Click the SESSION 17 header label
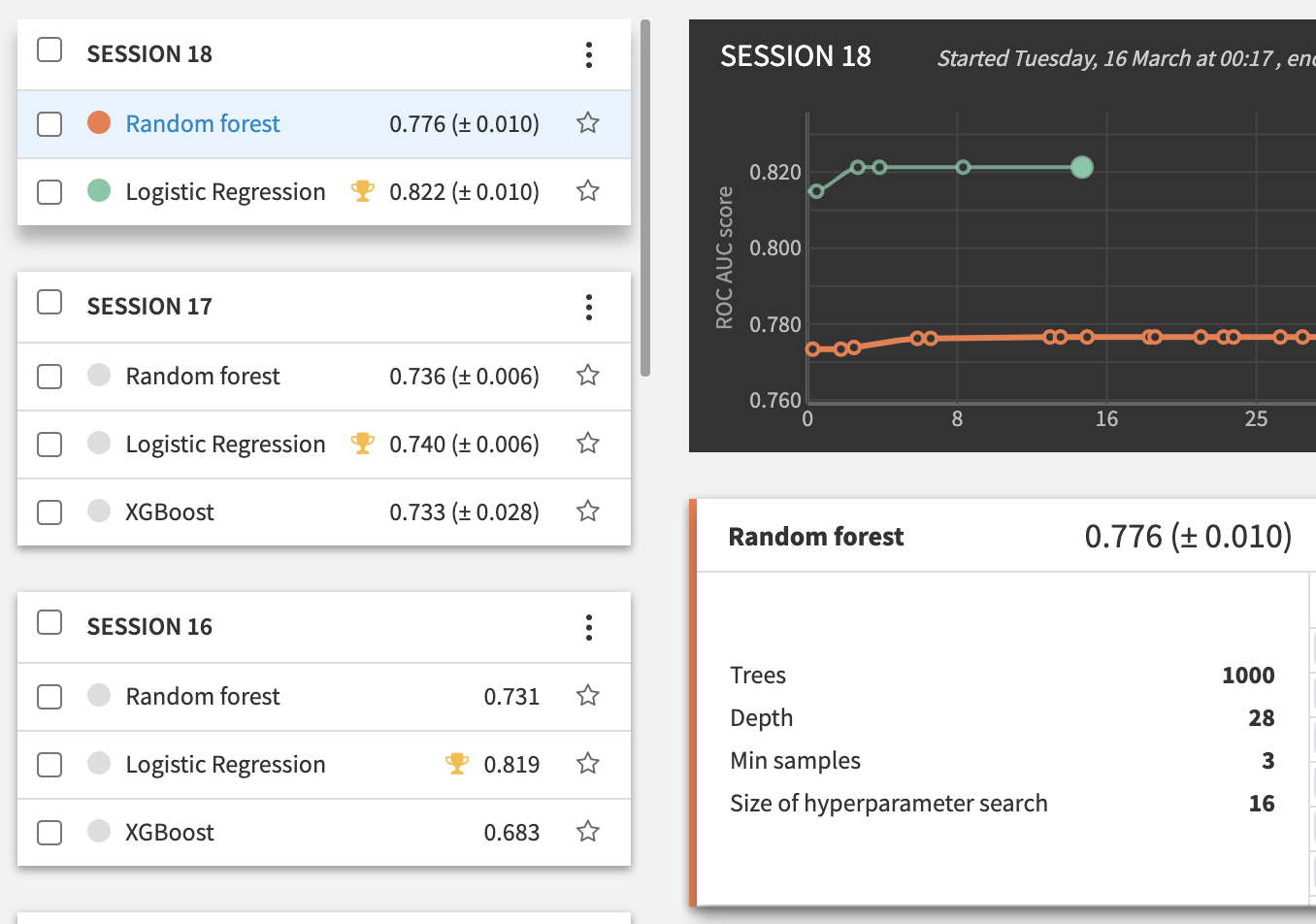Viewport: 1316px width, 924px height. (149, 307)
